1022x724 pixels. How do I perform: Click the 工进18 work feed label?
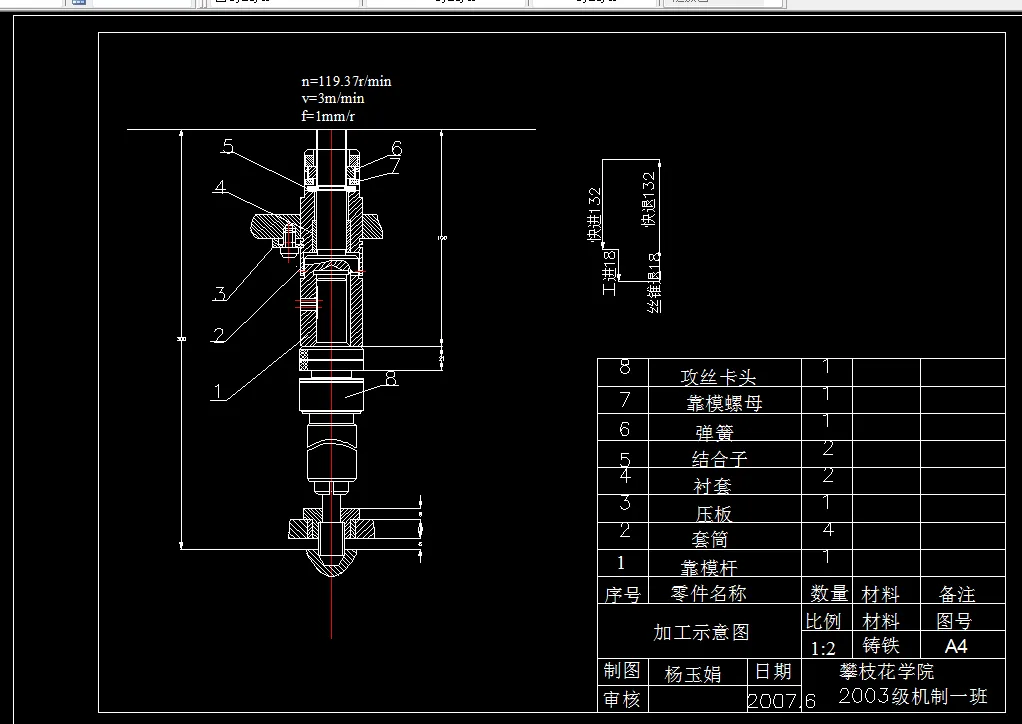click(609, 272)
